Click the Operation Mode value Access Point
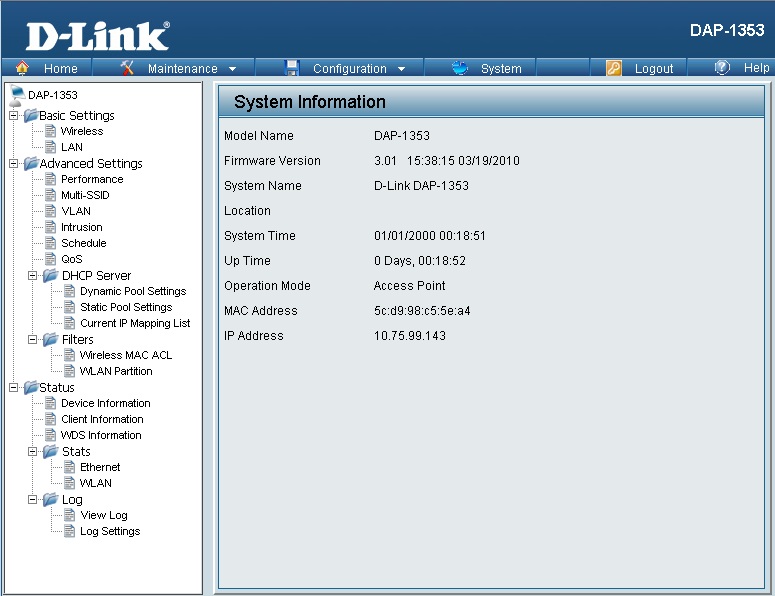The image size is (775, 596). click(409, 286)
